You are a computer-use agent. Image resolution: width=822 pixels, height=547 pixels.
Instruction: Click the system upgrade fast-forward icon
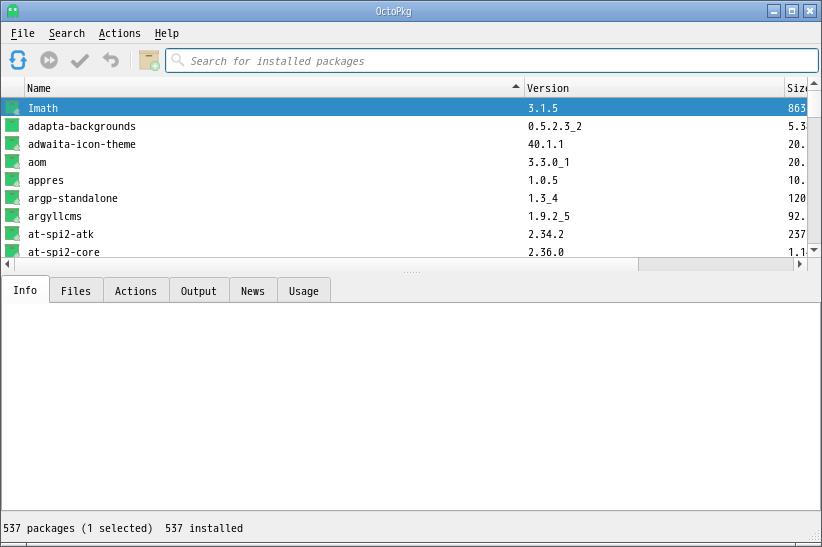coord(49,60)
